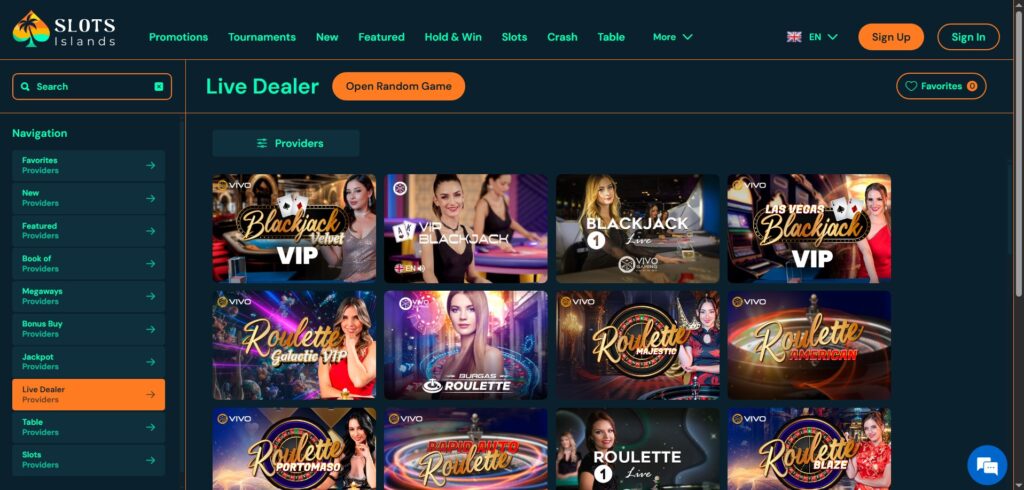Click the Slots Islands palm logo
The image size is (1024, 490).
[x=31, y=29]
